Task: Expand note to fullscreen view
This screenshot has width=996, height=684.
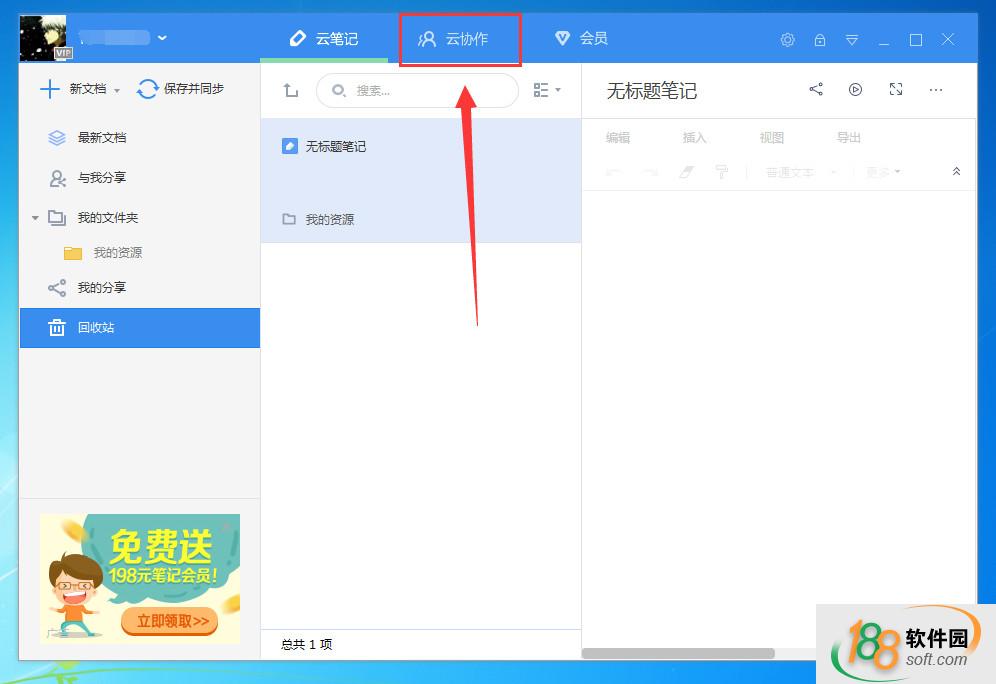Action: [896, 90]
